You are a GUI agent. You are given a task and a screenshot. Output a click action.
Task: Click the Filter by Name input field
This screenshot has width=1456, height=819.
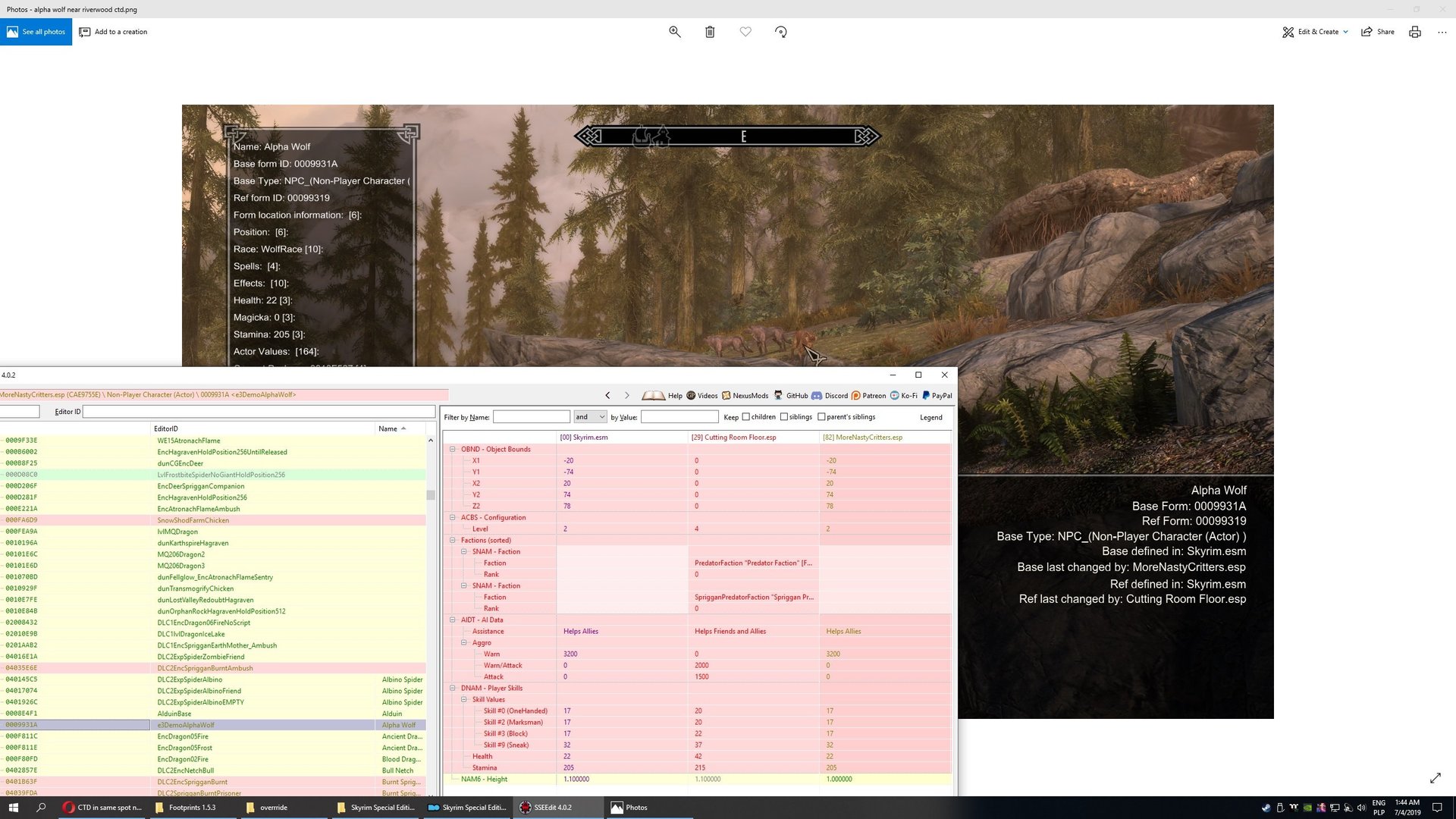531,417
